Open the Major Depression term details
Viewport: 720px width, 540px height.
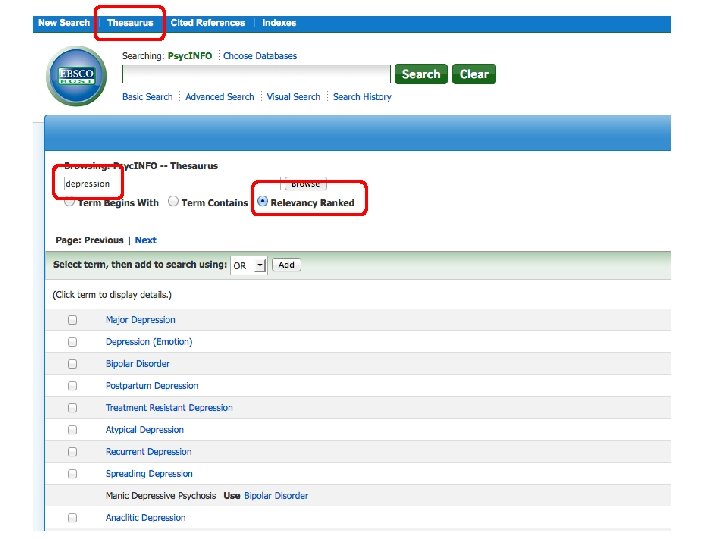coord(141,320)
